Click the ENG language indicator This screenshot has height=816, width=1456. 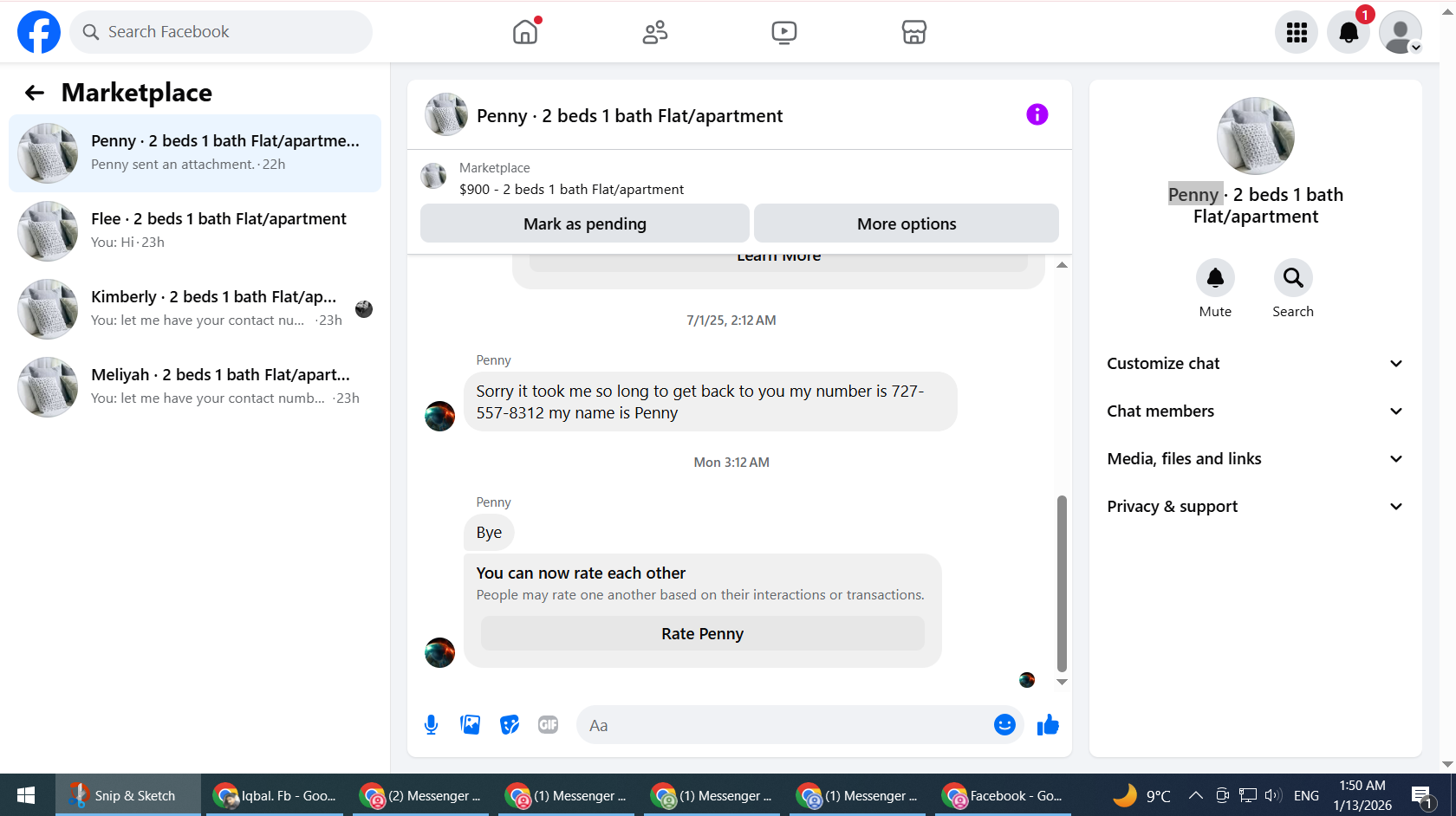click(1306, 795)
